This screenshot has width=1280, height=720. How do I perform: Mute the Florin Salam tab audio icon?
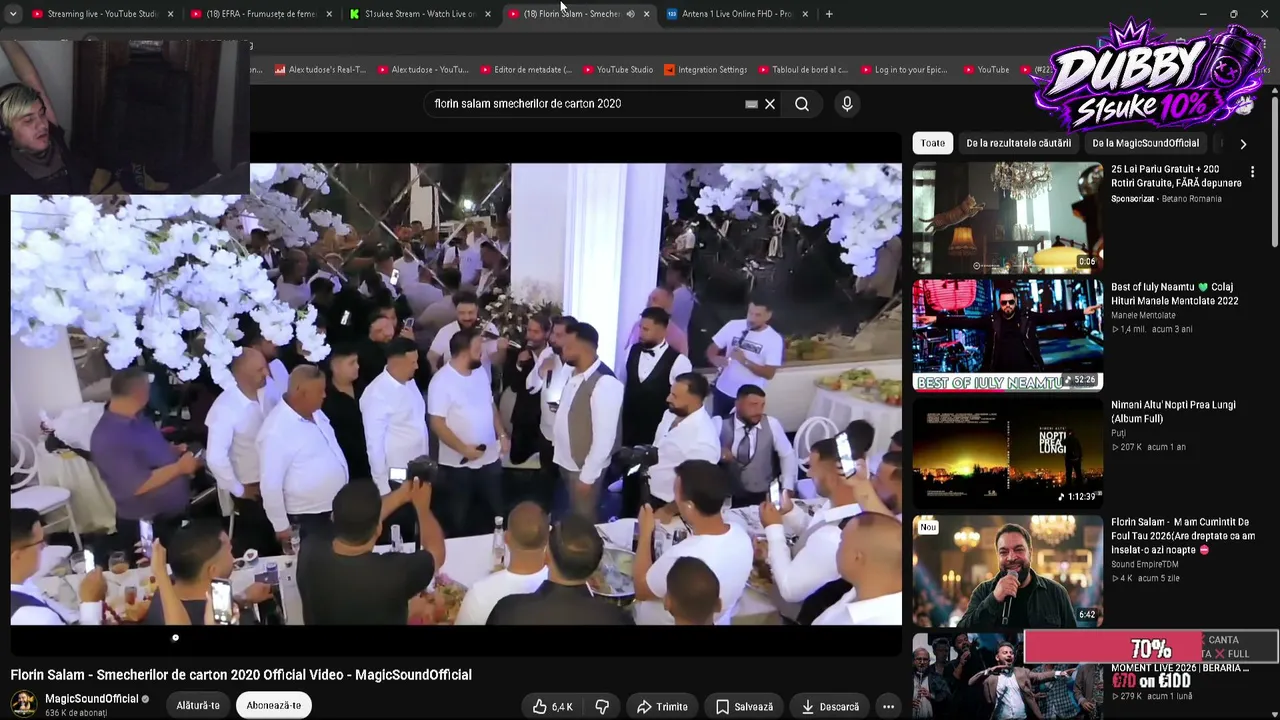(630, 14)
